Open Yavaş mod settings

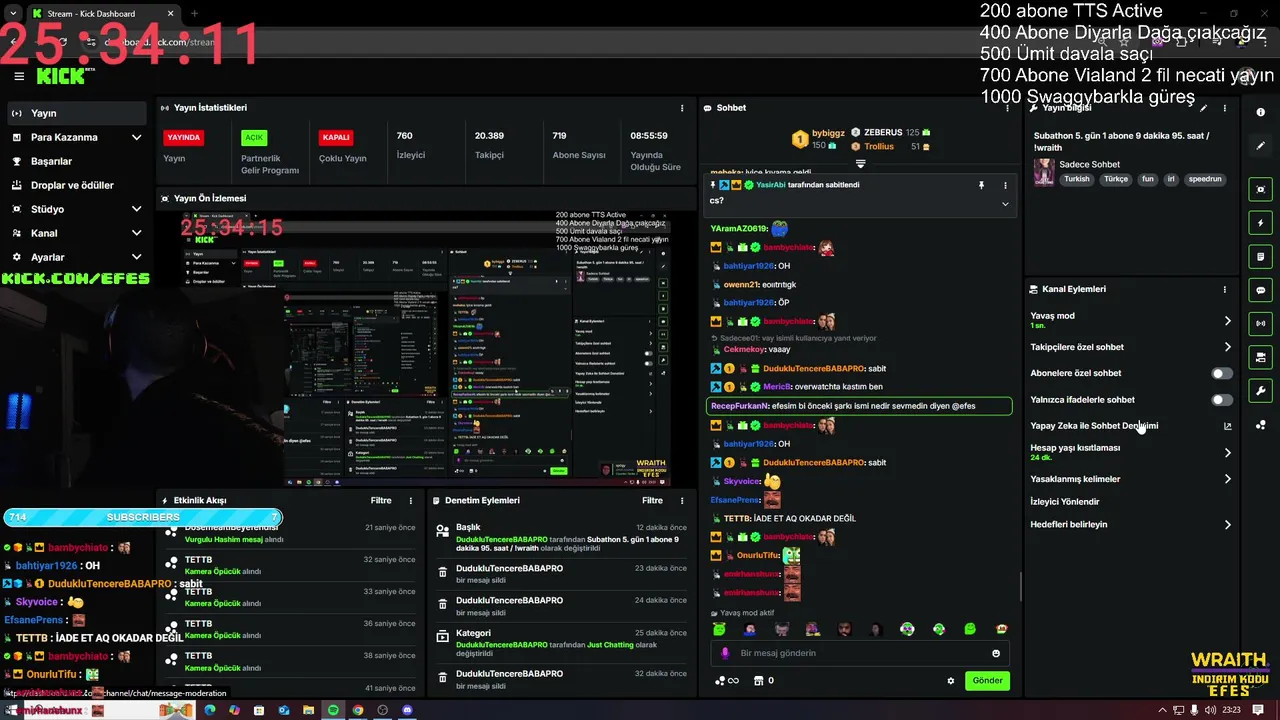coord(1131,320)
